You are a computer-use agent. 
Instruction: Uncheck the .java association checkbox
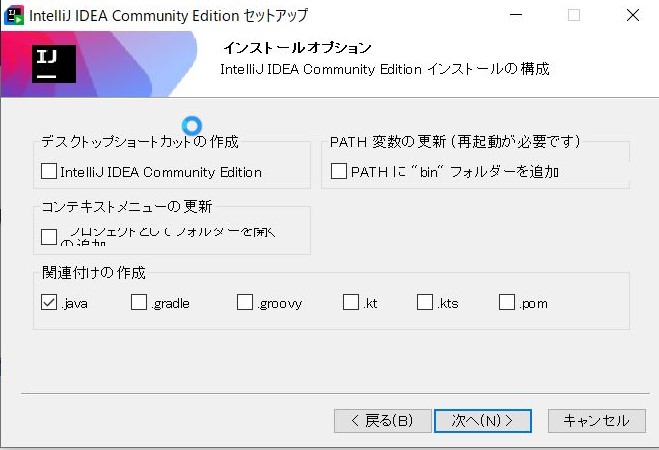(x=49, y=302)
